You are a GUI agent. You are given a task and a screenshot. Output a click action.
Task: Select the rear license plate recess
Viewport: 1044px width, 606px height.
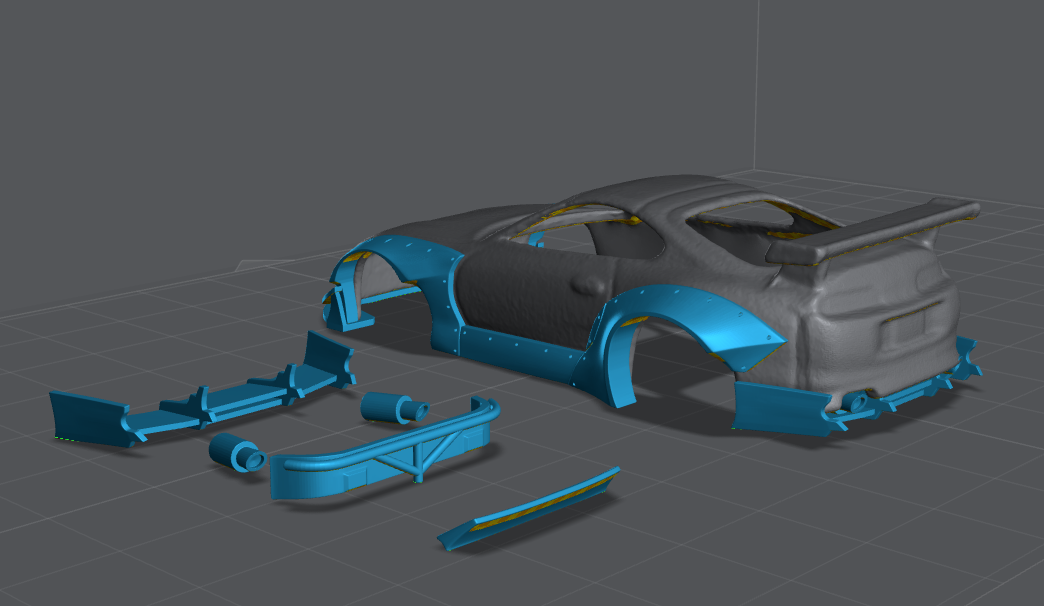coord(905,323)
